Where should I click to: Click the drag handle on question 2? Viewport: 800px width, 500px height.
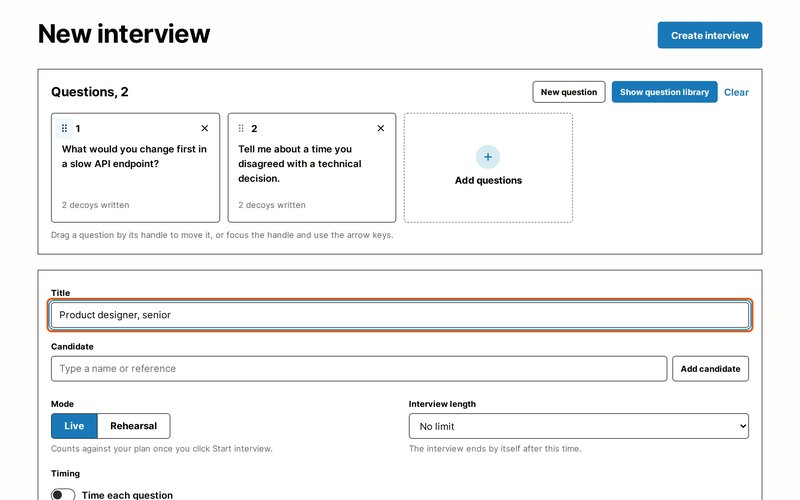(x=241, y=128)
